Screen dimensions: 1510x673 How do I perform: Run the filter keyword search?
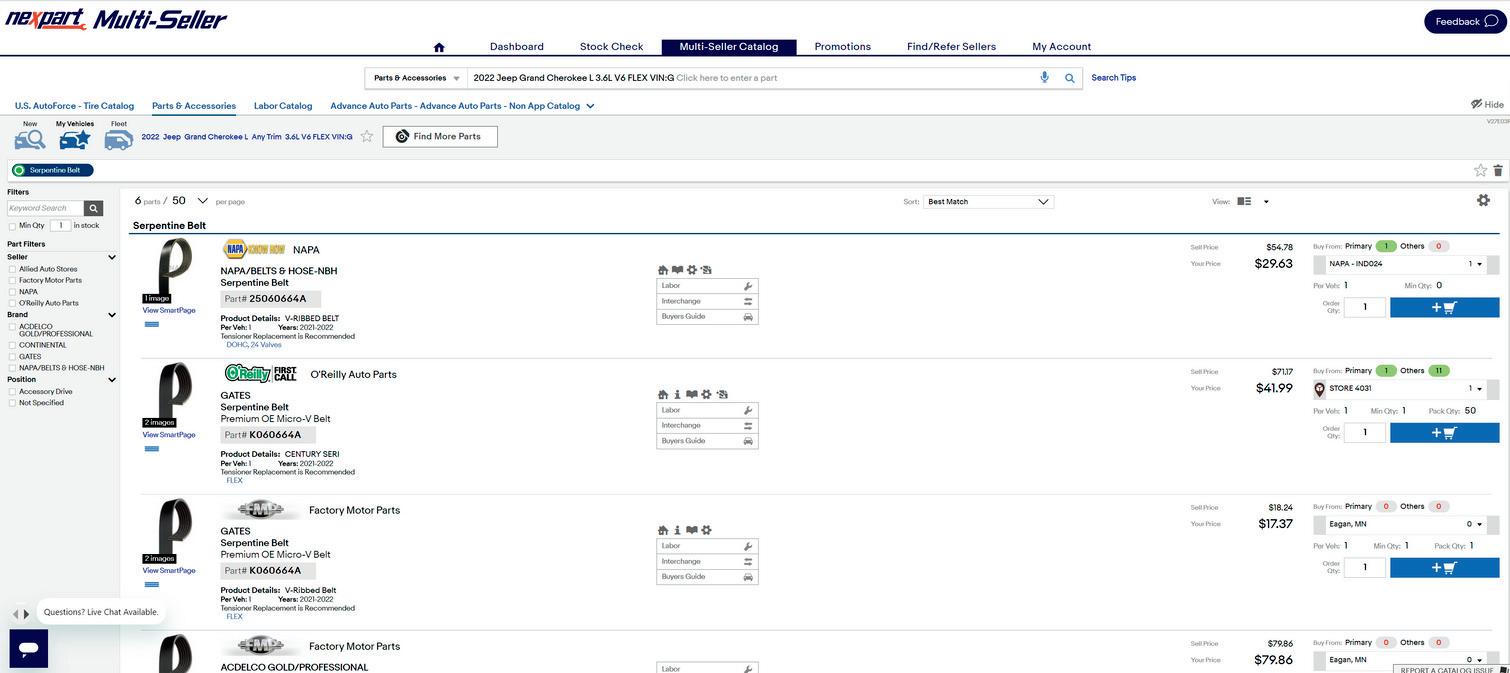click(x=93, y=208)
